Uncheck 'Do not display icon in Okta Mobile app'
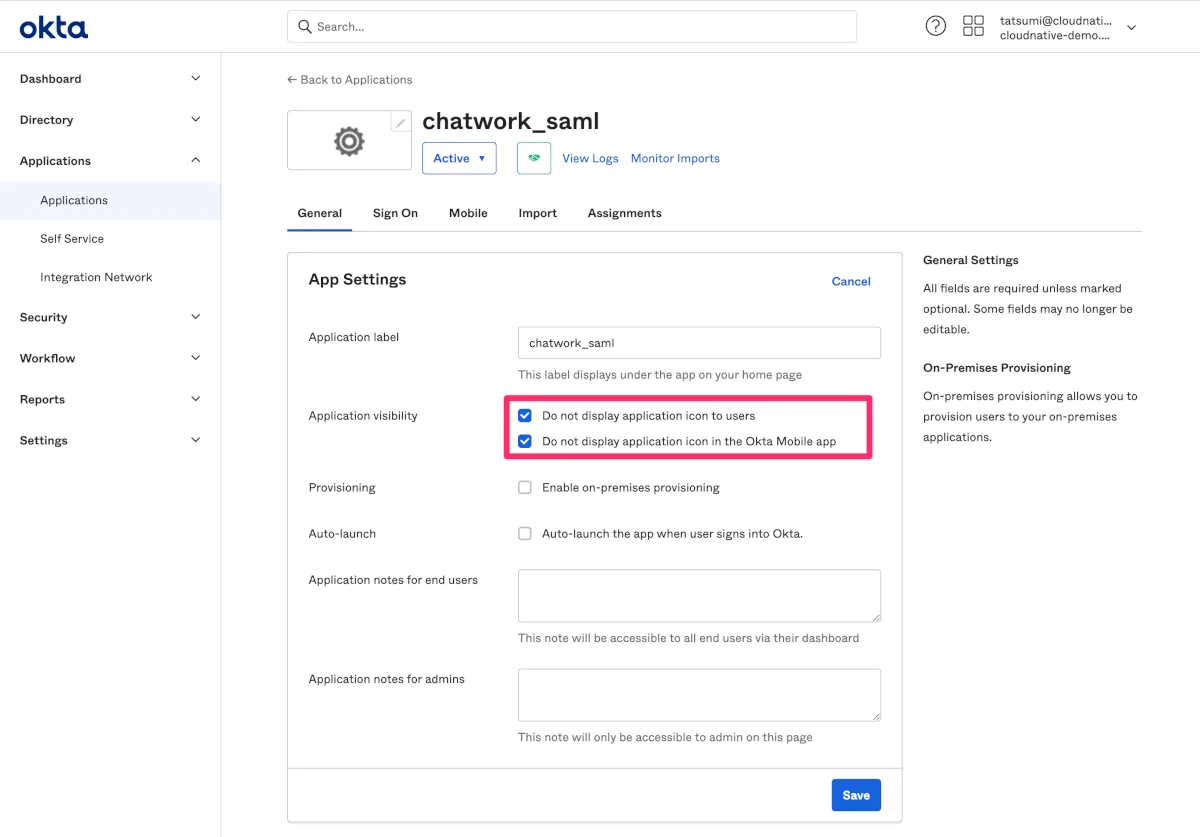 click(x=525, y=441)
